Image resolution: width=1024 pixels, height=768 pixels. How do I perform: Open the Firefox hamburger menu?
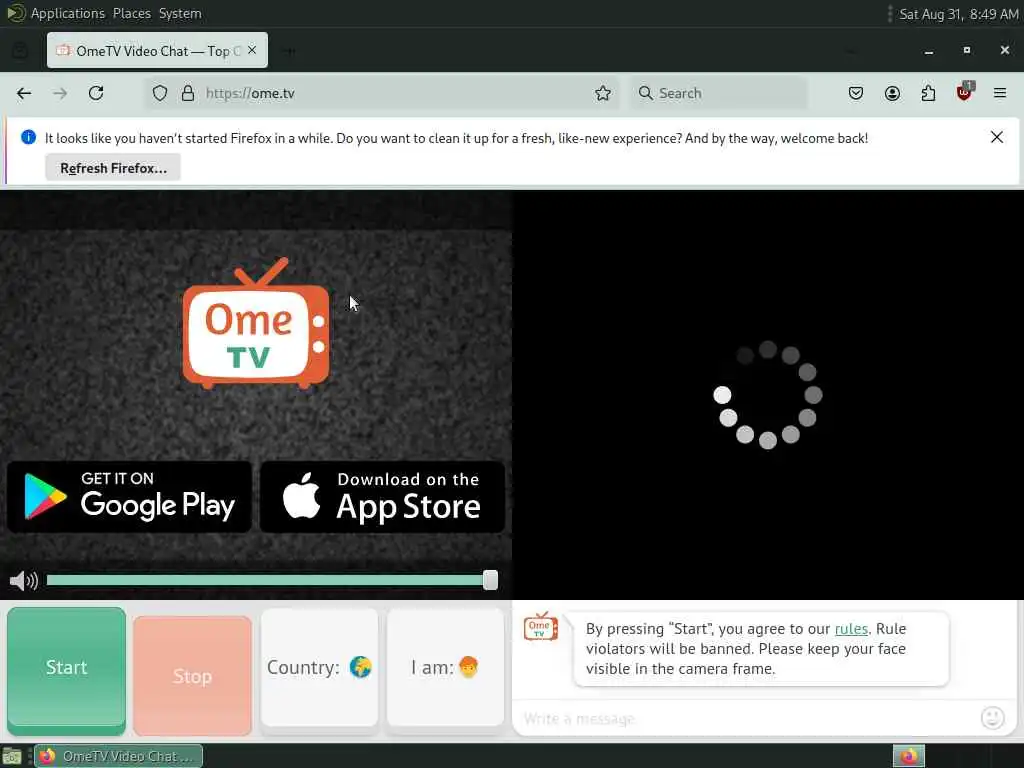[x=1000, y=93]
